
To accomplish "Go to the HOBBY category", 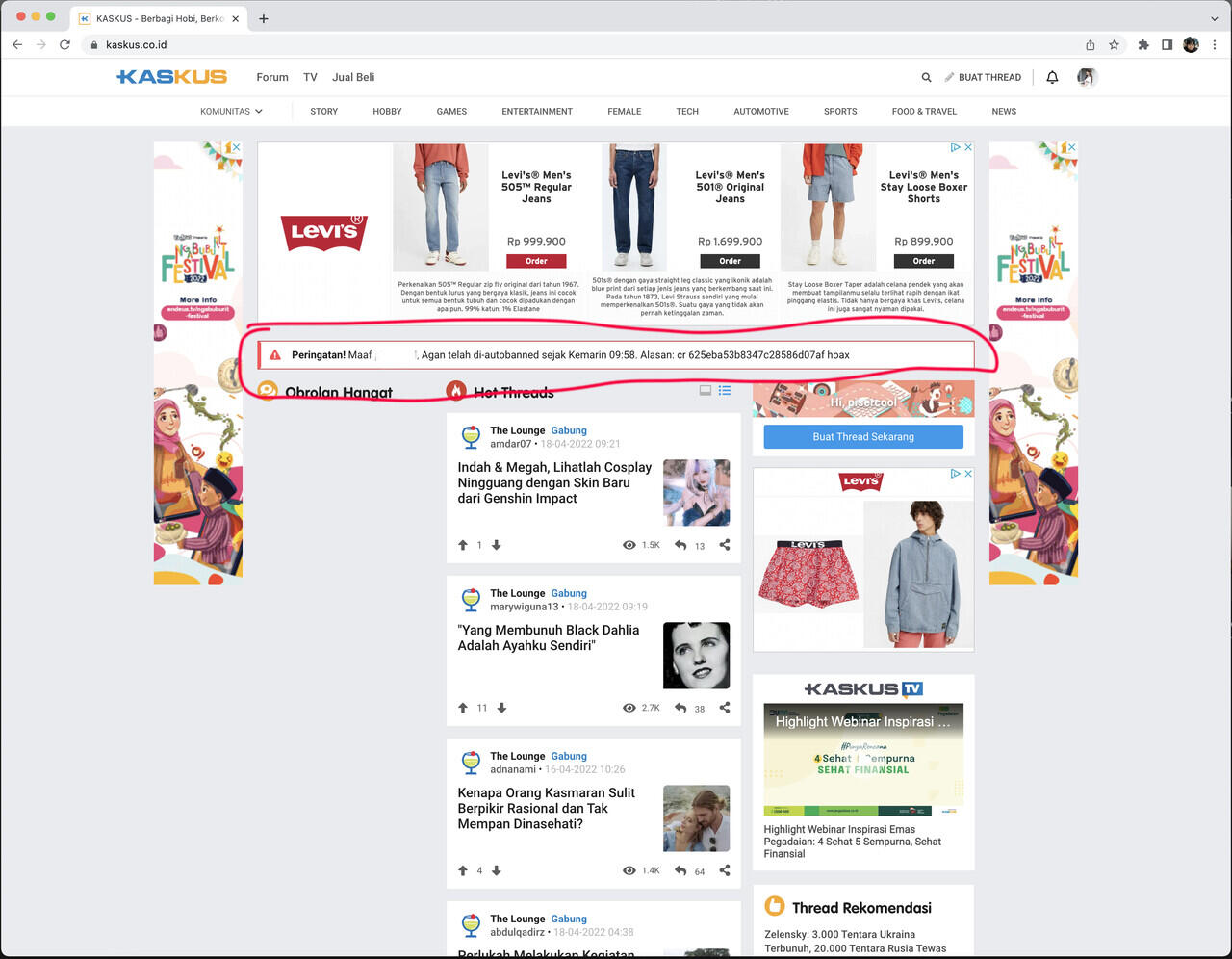I will (387, 112).
